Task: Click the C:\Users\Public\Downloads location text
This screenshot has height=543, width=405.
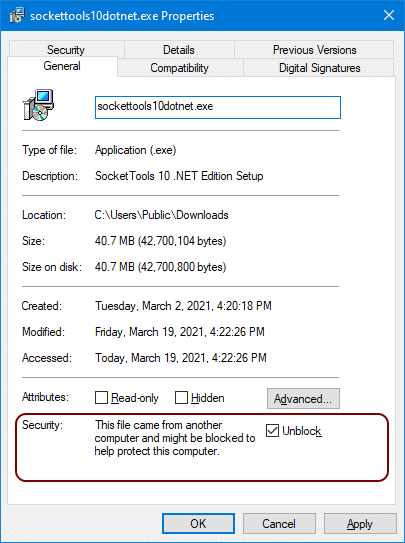Action: click(x=162, y=215)
